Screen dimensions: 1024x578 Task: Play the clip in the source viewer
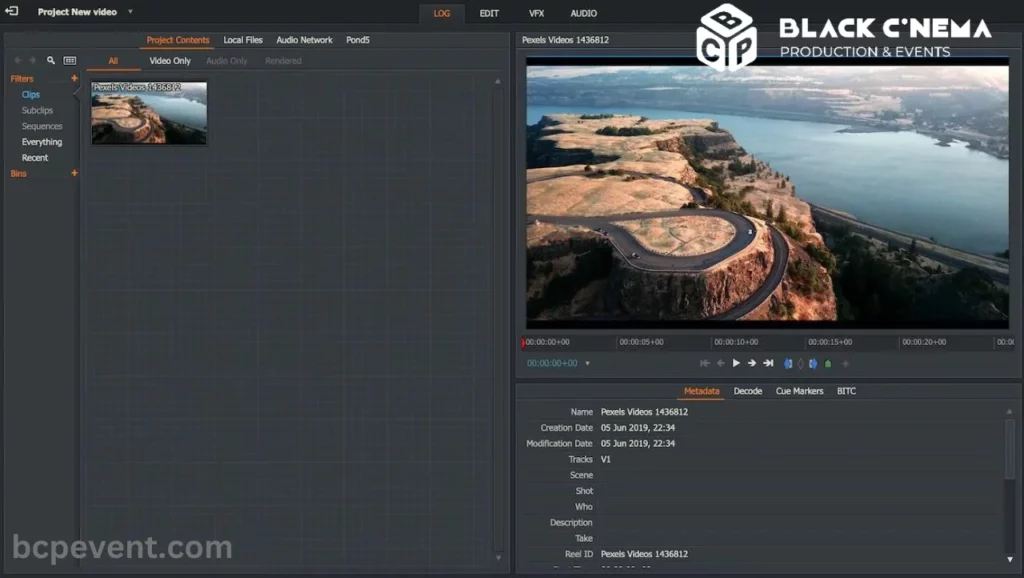coord(737,363)
